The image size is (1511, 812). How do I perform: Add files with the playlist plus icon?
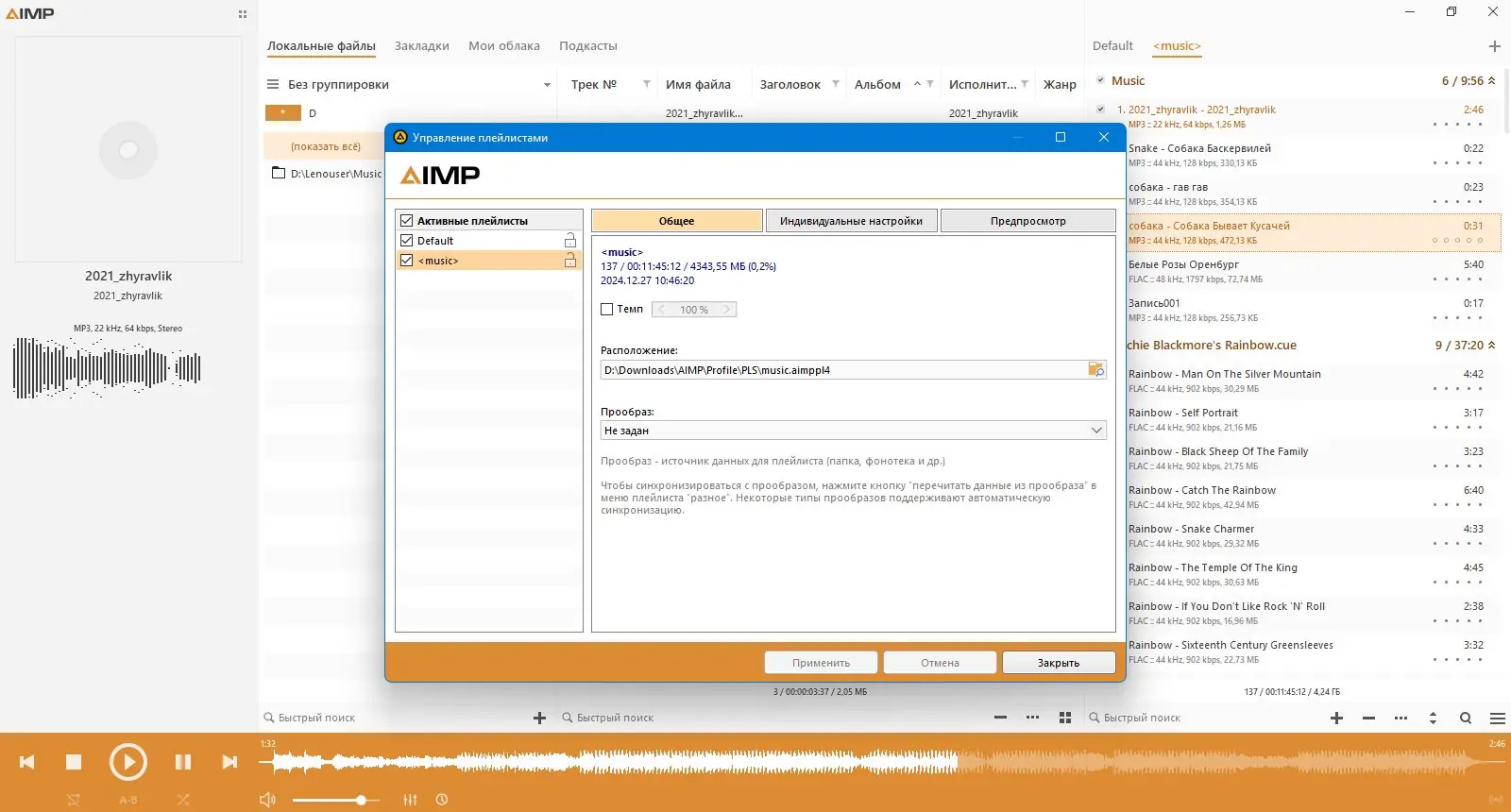pyautogui.click(x=1336, y=718)
